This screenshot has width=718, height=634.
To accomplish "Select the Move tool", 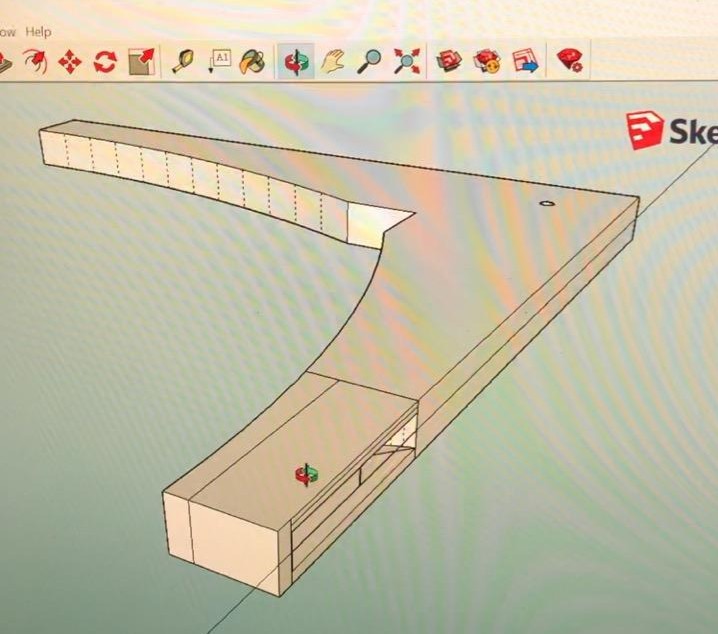I will point(70,62).
